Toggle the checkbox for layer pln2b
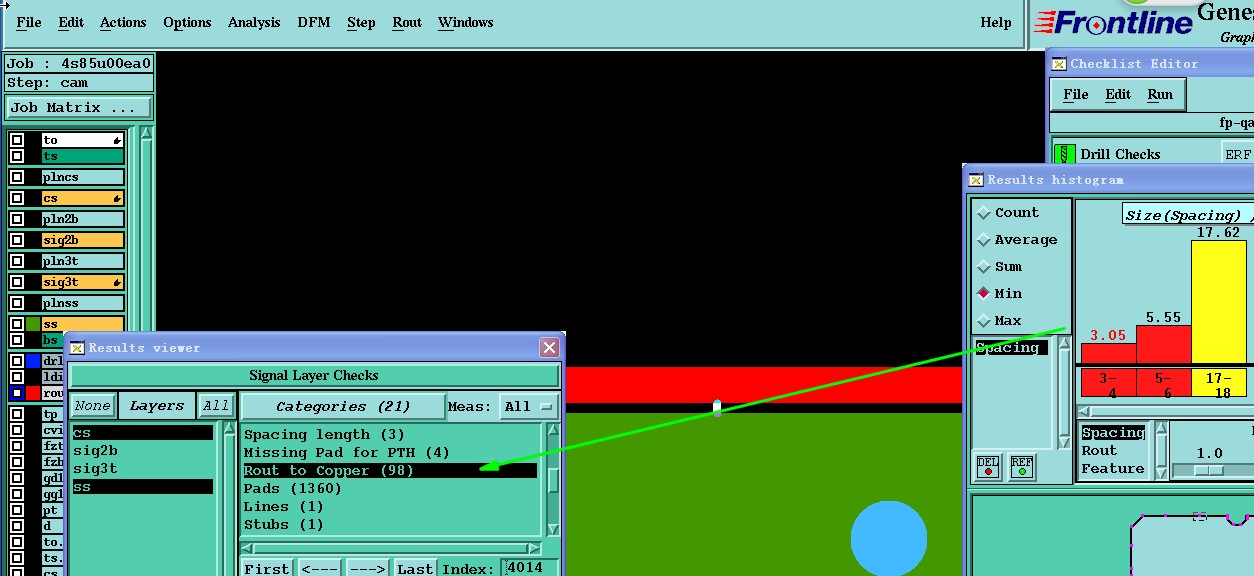Screen dimensions: 1254x576 (x=17, y=219)
